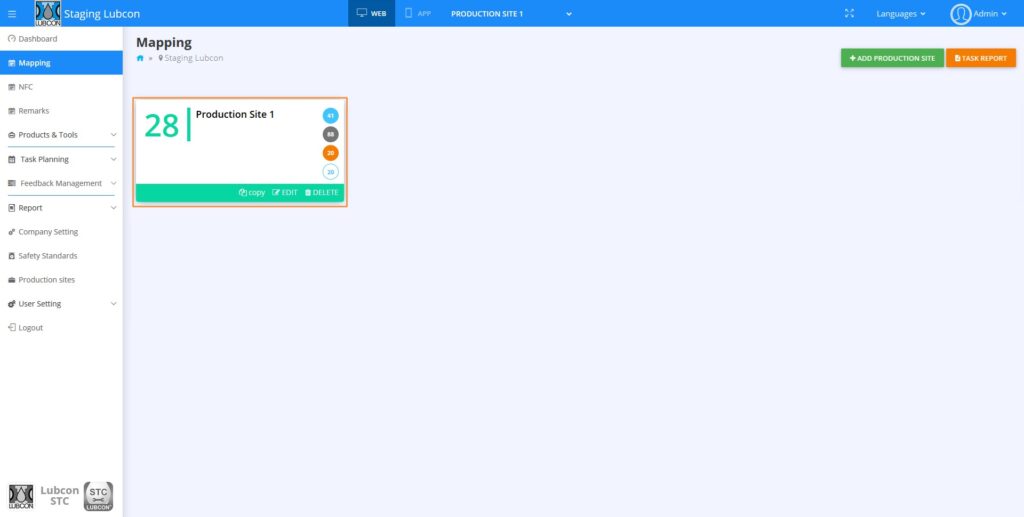Open Dashboard from the sidebar

pyautogui.click(x=61, y=39)
